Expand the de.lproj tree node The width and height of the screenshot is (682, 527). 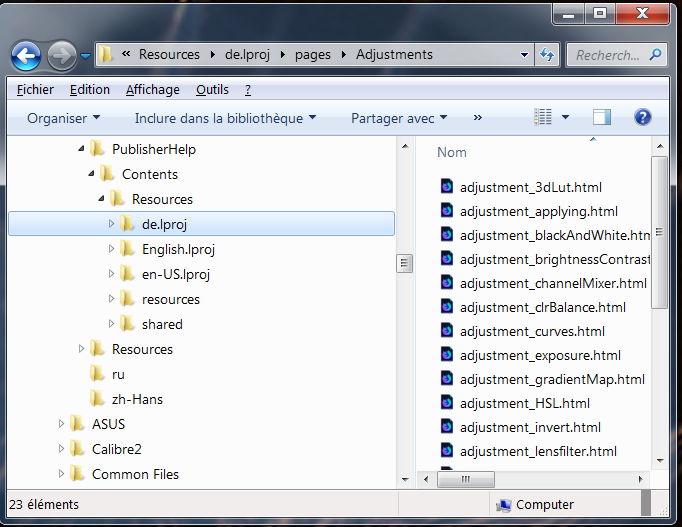pyautogui.click(x=111, y=223)
